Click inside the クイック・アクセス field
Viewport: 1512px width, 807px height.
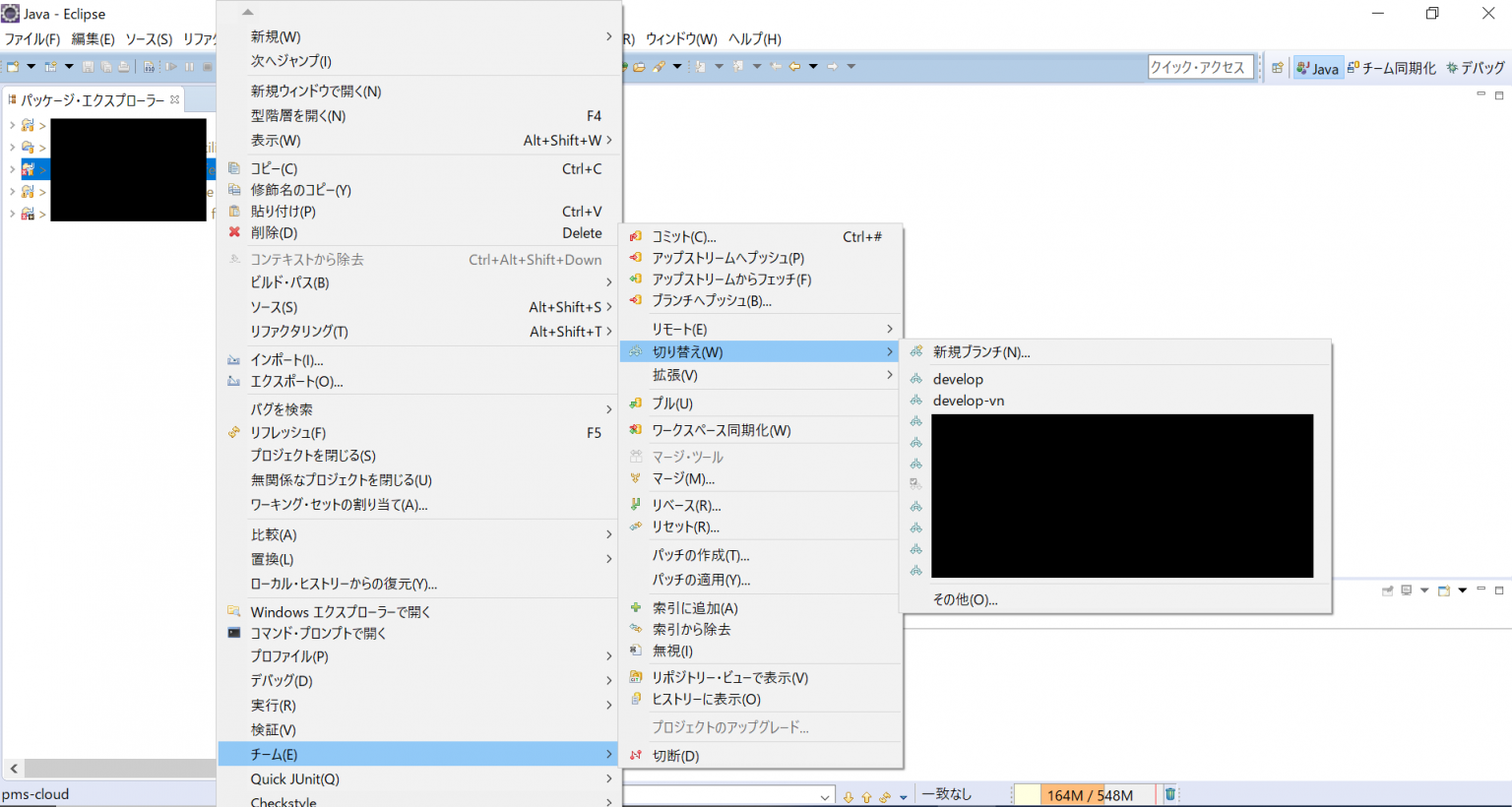pos(1199,66)
